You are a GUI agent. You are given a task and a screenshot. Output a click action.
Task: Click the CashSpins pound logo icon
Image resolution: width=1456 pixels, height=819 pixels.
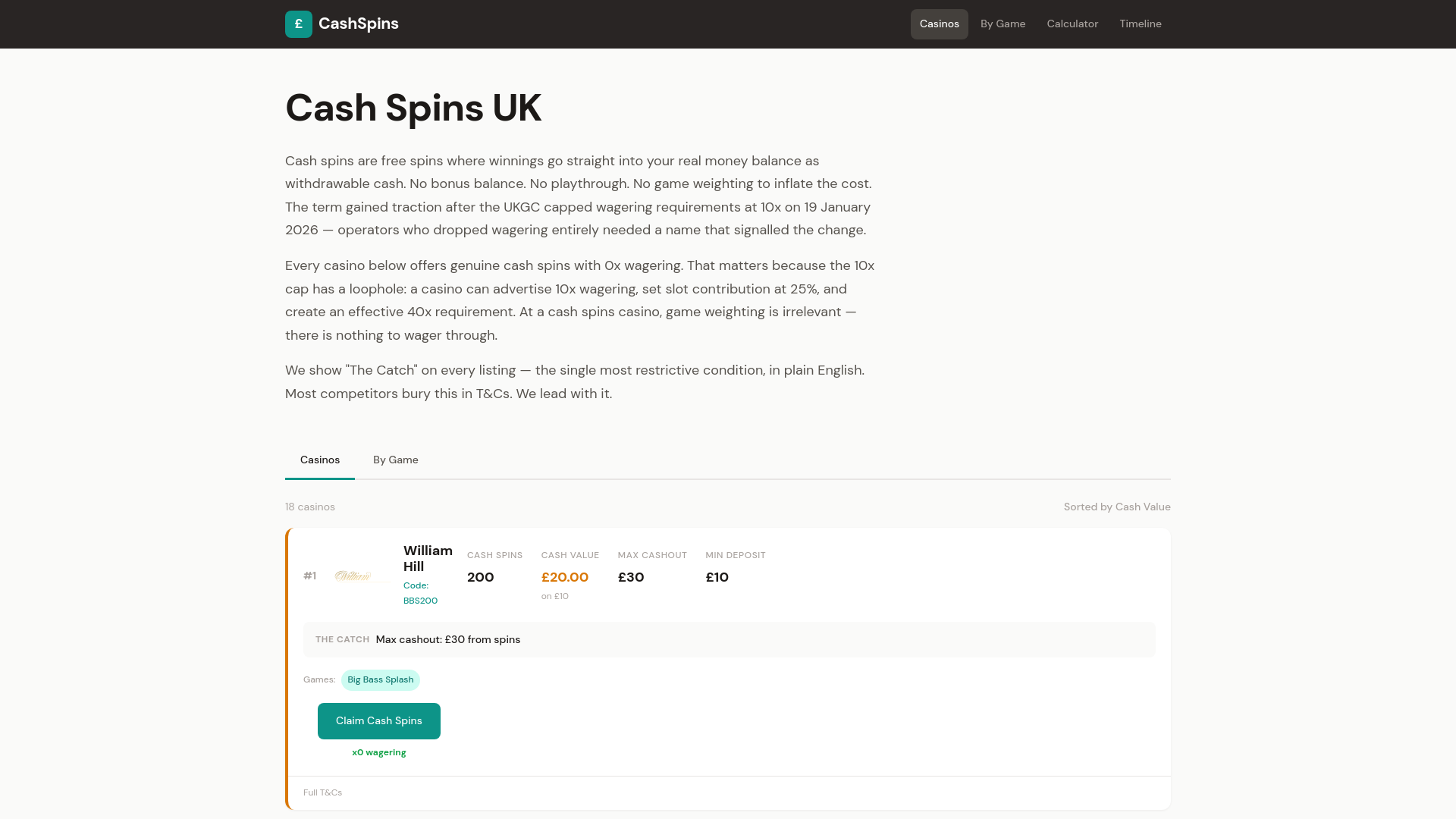pos(298,24)
